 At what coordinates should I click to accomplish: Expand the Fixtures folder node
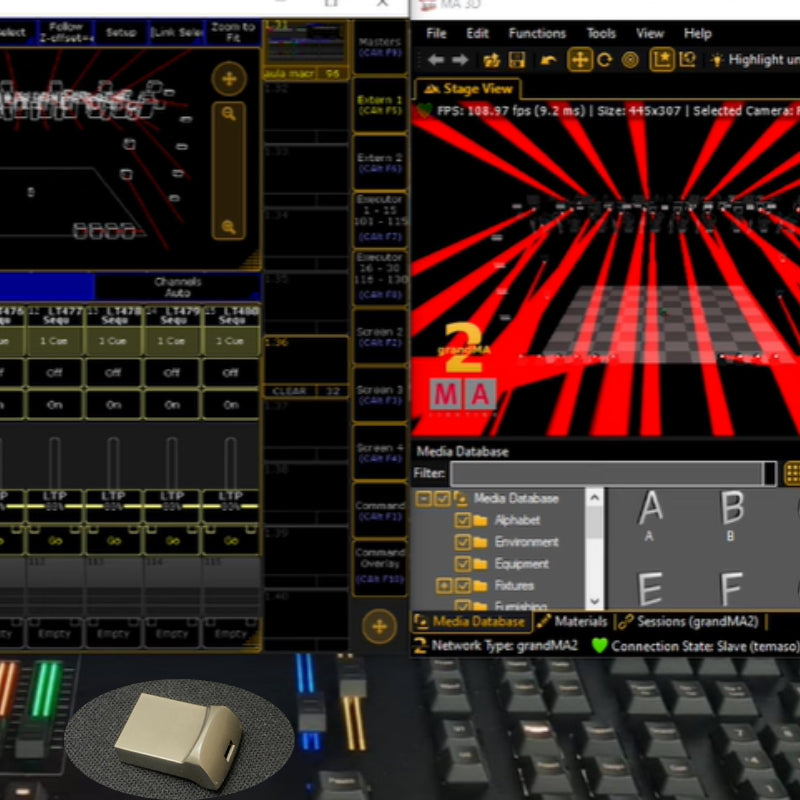(x=443, y=585)
